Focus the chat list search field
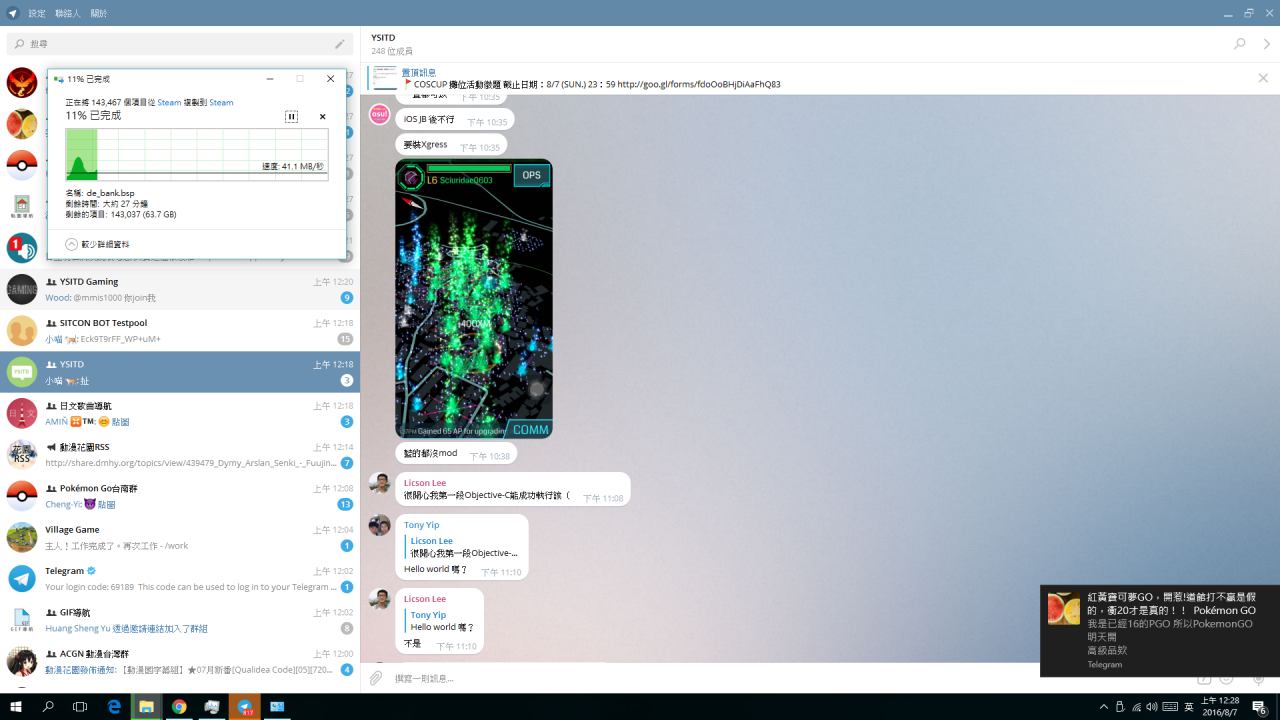The width and height of the screenshot is (1280, 720). (x=180, y=44)
